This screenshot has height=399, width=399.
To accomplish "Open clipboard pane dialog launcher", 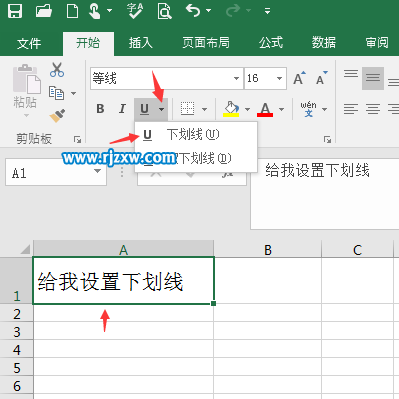I will [x=78, y=140].
